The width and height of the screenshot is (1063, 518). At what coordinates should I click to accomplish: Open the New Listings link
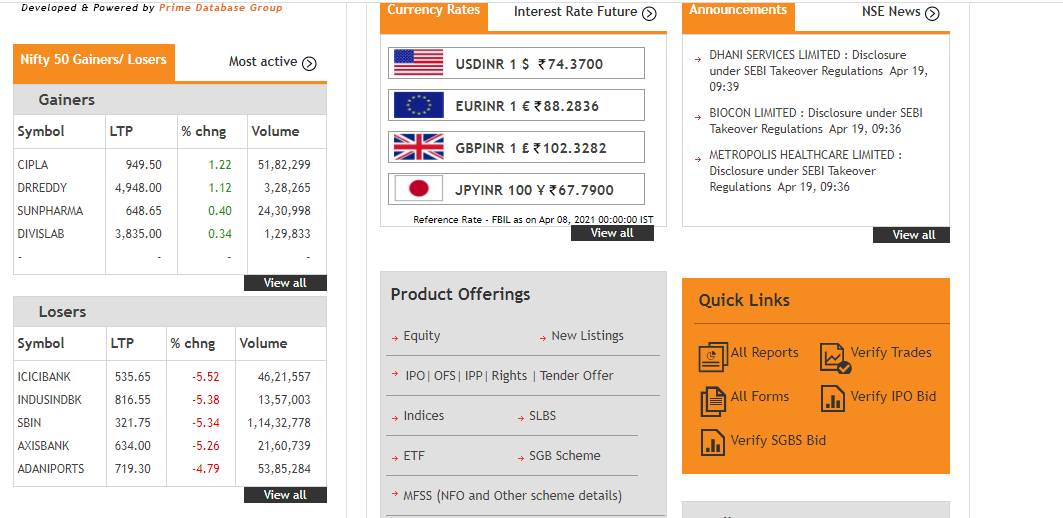(x=588, y=336)
